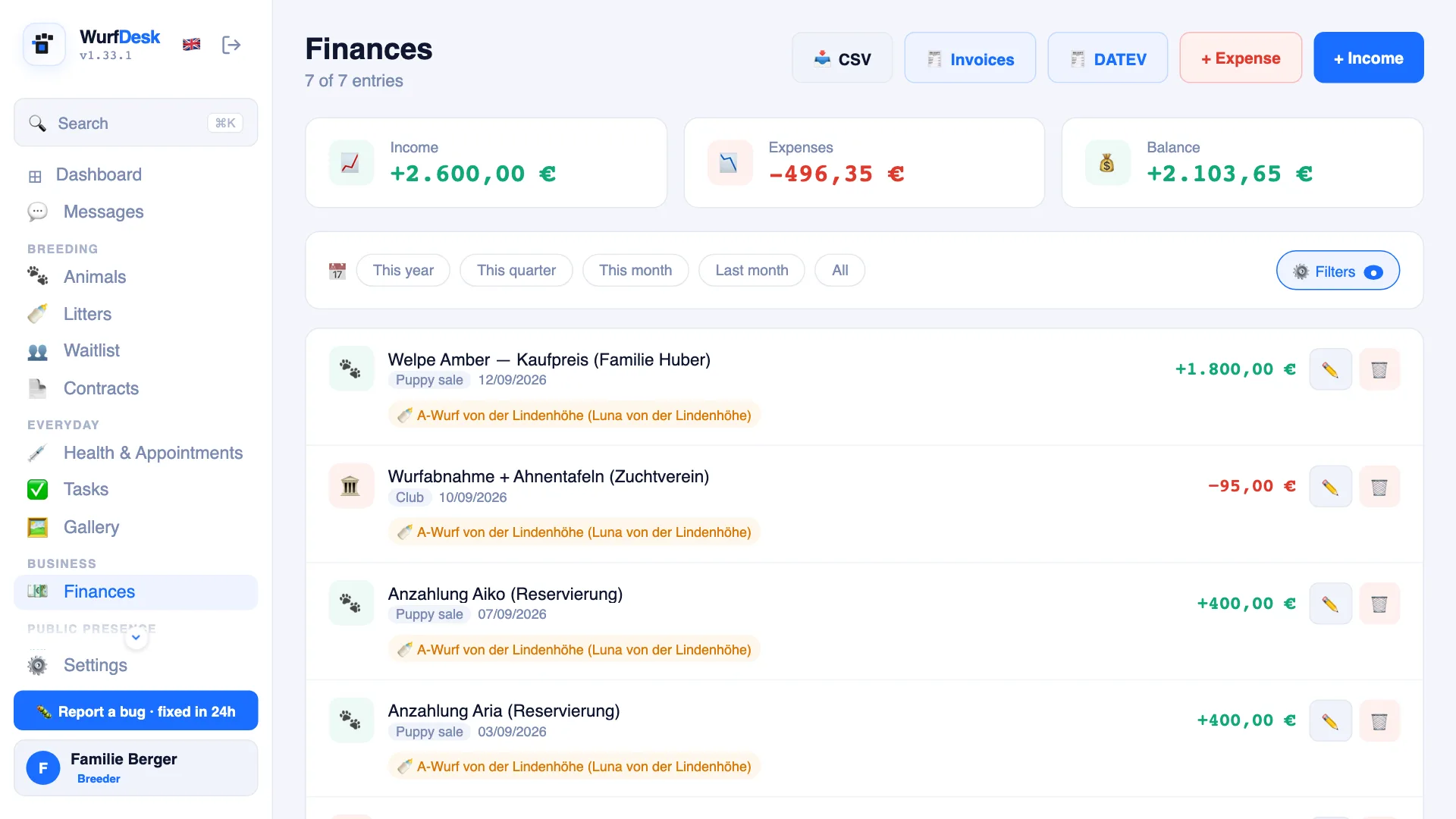Click the '7 of 7 entries' text
The width and height of the screenshot is (1456, 819).
(354, 80)
